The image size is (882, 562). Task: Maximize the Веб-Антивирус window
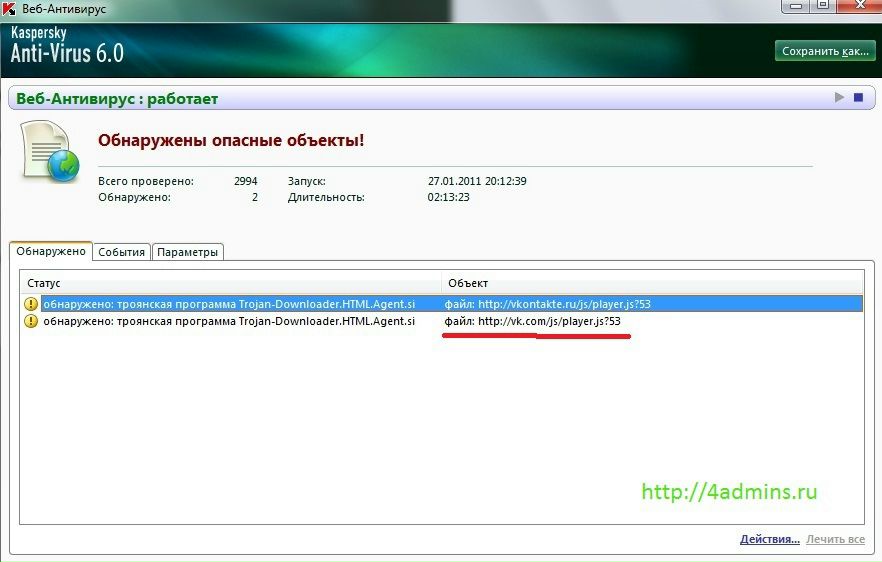click(x=822, y=6)
